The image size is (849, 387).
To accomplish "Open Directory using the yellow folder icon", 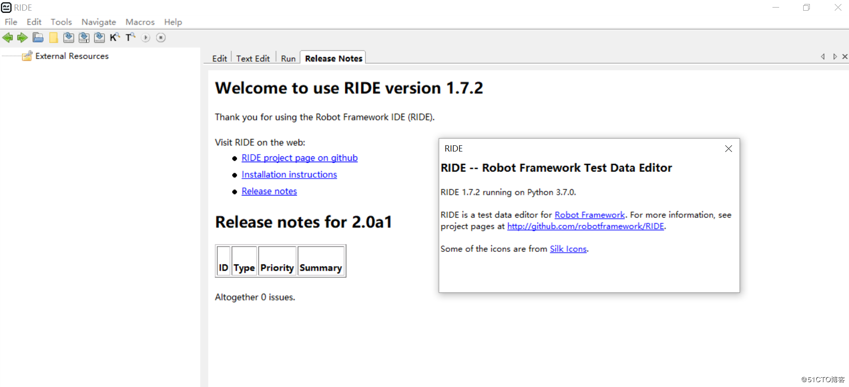I will 53,37.
